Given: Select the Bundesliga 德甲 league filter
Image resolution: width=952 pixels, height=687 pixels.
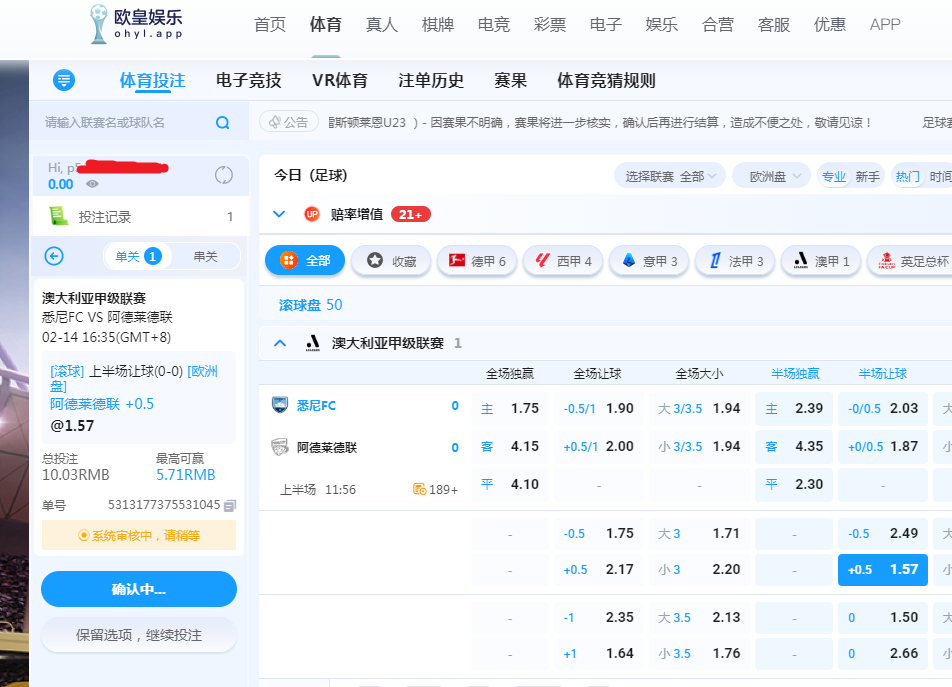Looking at the screenshot, I should click(x=477, y=261).
